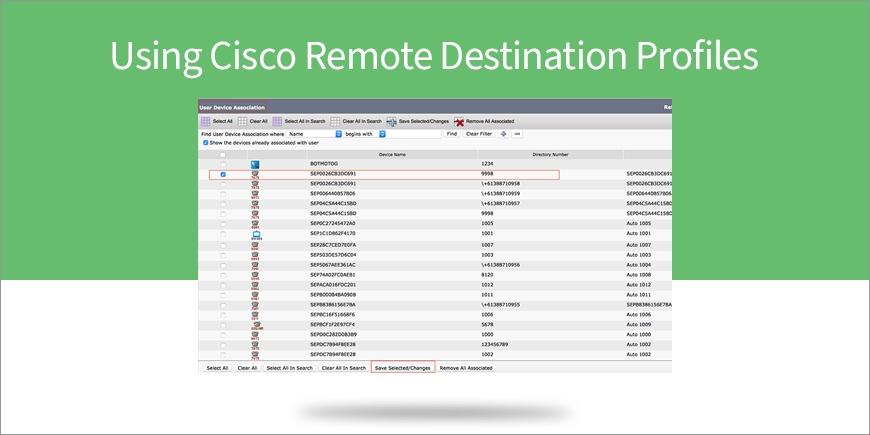
Task: Click the bottom Select All In Search button
Action: 290,368
